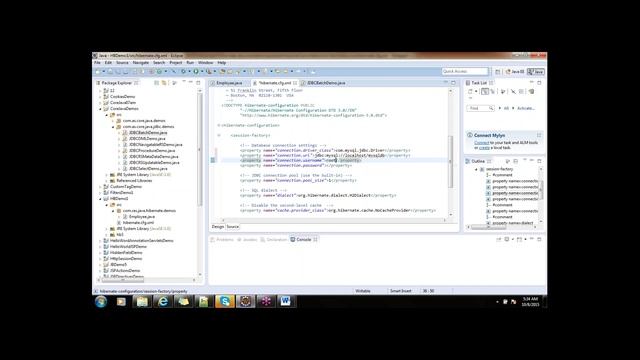The width and height of the screenshot is (640, 360).
Task: Toggle Link with Editor in Package Explorer
Action: click(164, 83)
